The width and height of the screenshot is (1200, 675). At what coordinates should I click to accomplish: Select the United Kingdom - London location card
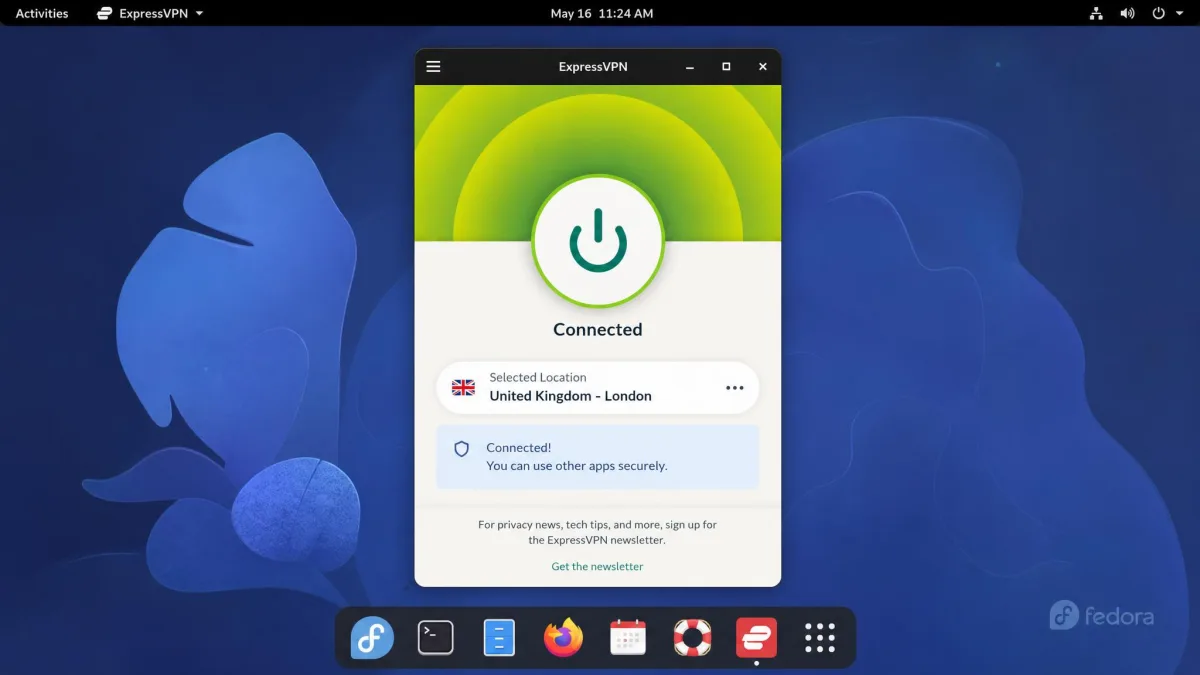598,387
